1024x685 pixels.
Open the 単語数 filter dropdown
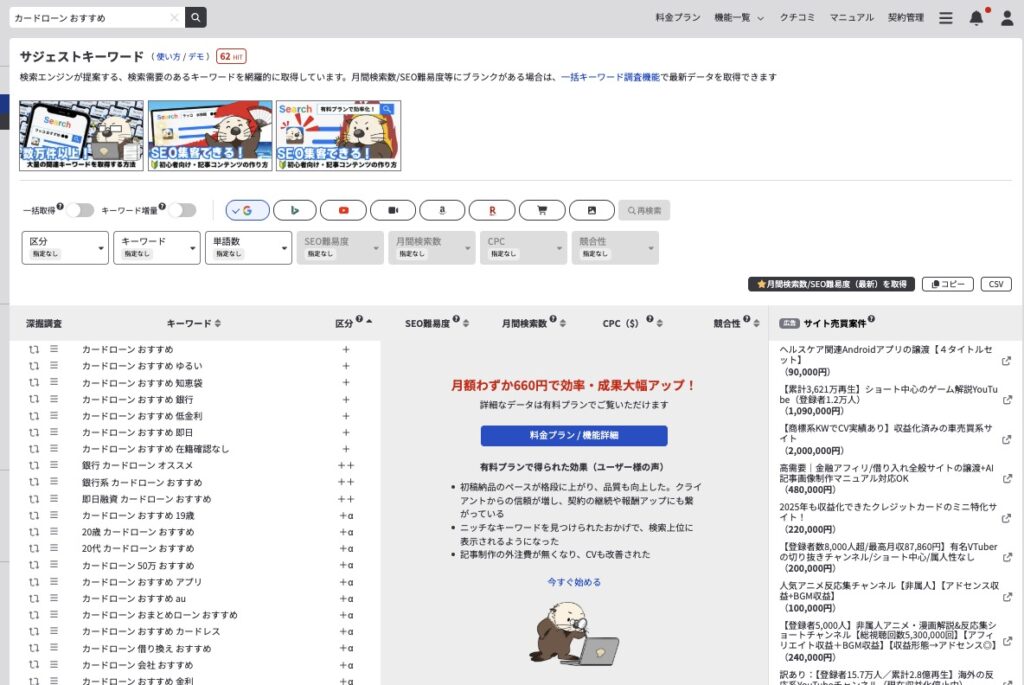pos(248,247)
